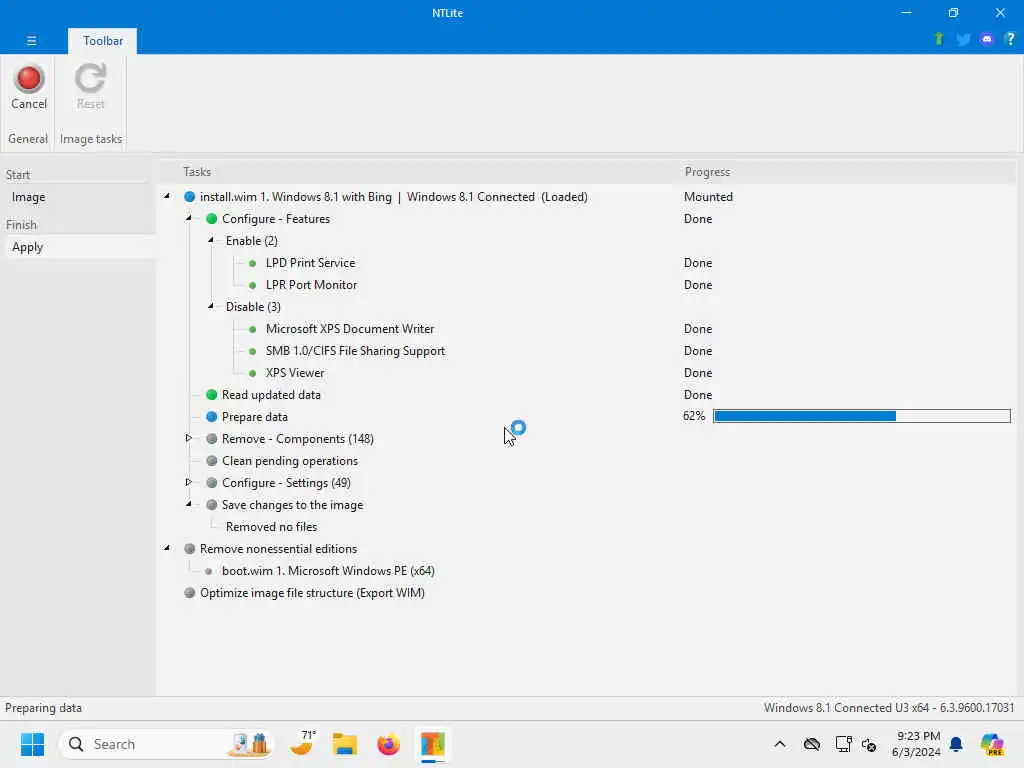
Task: Click green status dot of Configure - Features
Action: tap(212, 219)
